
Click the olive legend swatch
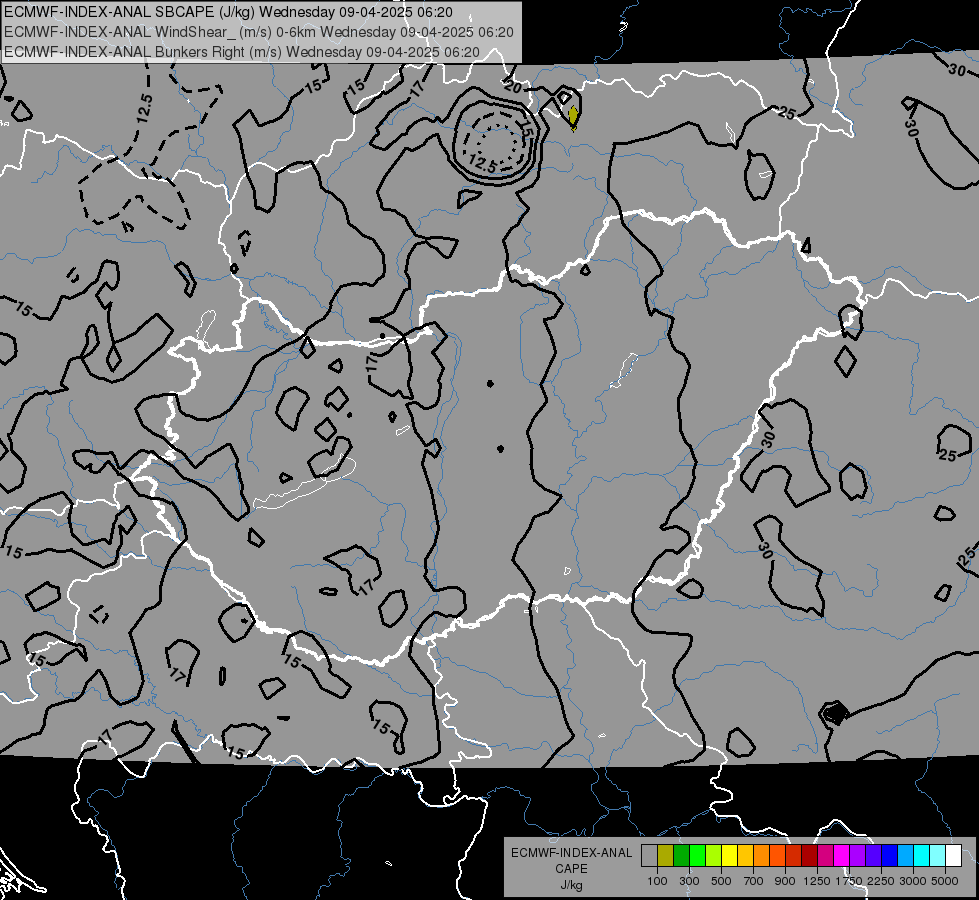[x=665, y=855]
